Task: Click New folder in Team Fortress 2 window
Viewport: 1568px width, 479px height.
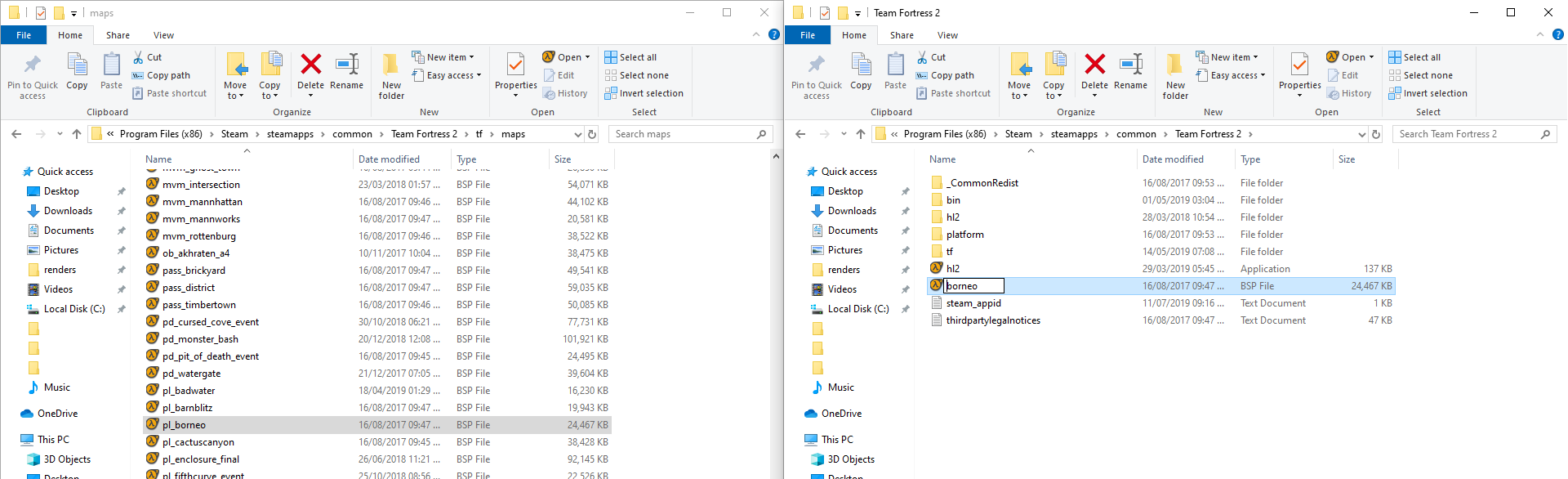Action: point(1175,76)
